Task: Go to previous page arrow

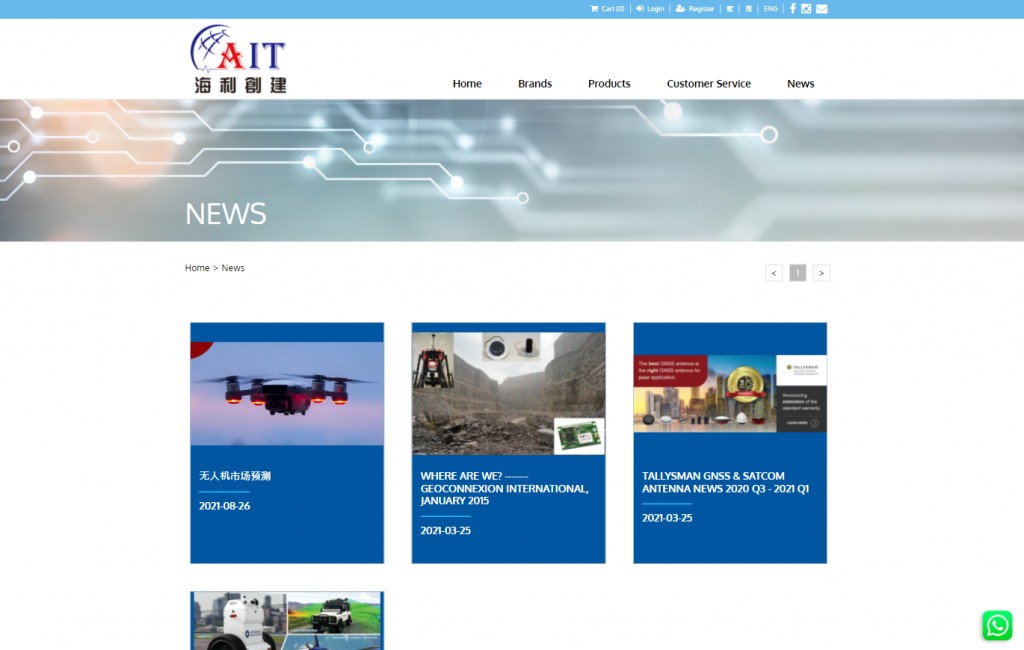Action: (x=773, y=273)
